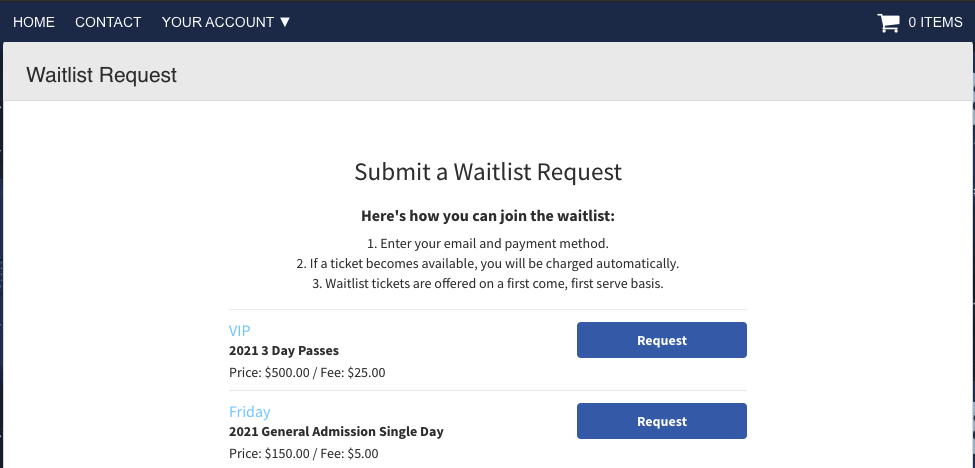Go to the Home page
Screen dimensions: 975x468
(34, 22)
